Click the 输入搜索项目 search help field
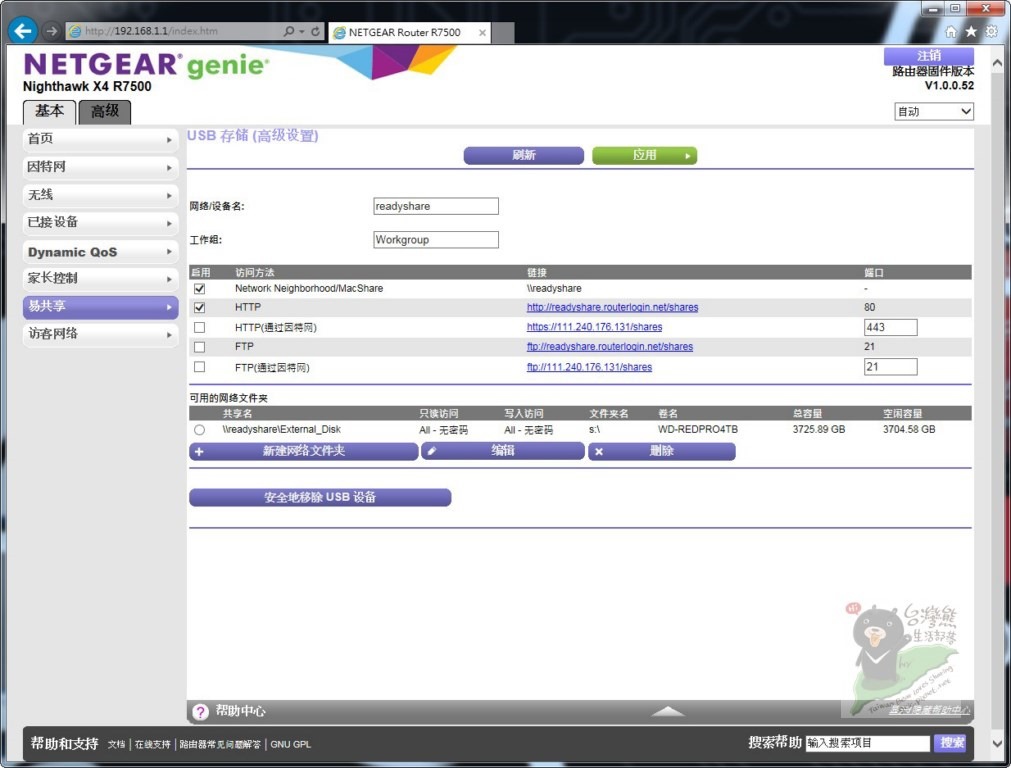 (868, 743)
